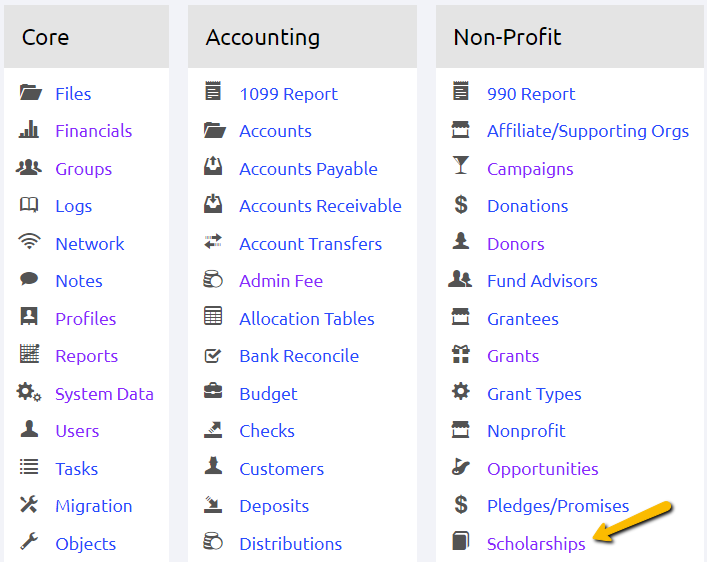Navigate to Fund Advisors

[x=542, y=281]
